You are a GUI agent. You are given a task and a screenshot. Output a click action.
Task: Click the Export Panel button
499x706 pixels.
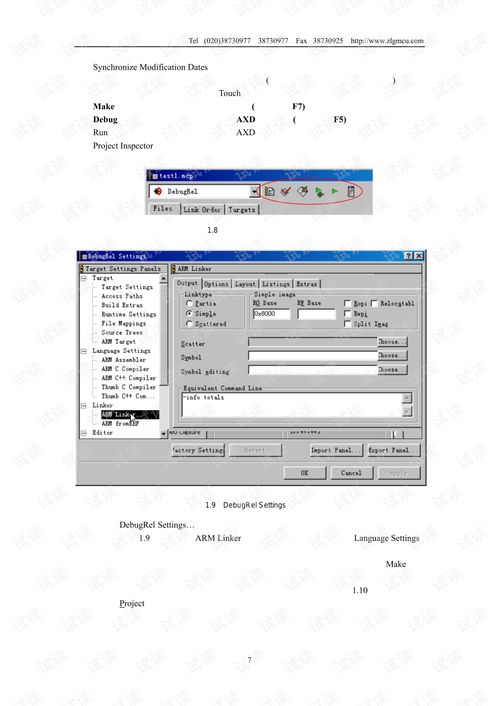[393, 450]
